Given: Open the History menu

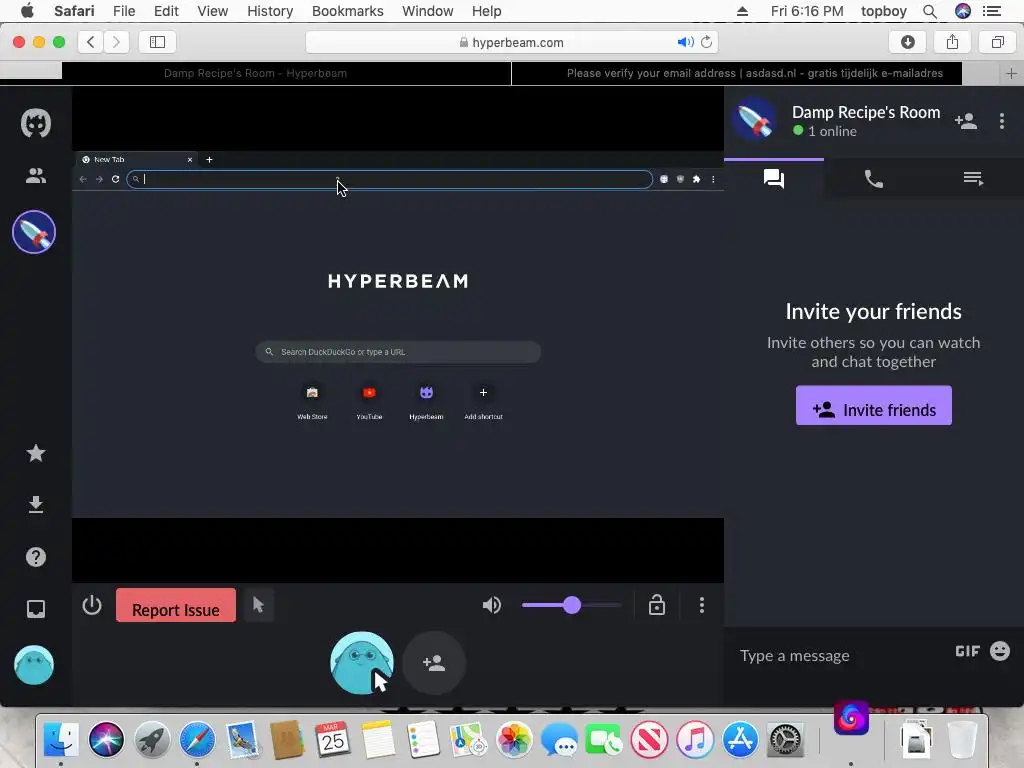Looking at the screenshot, I should tap(270, 11).
